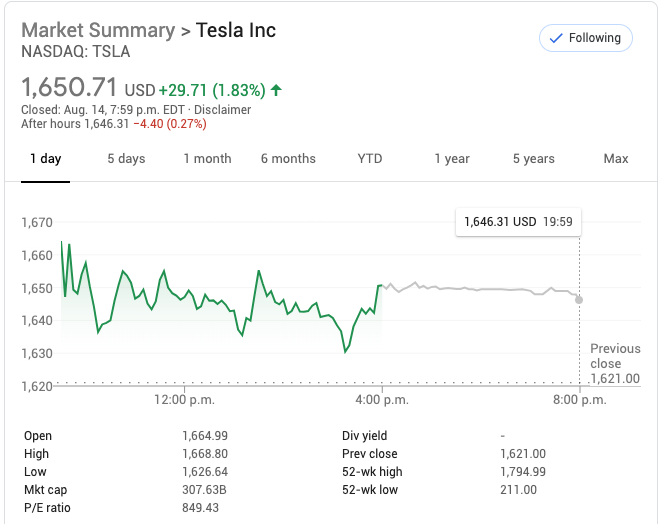The height and width of the screenshot is (524, 660).
Task: Toggle the Following button
Action: [x=585, y=38]
